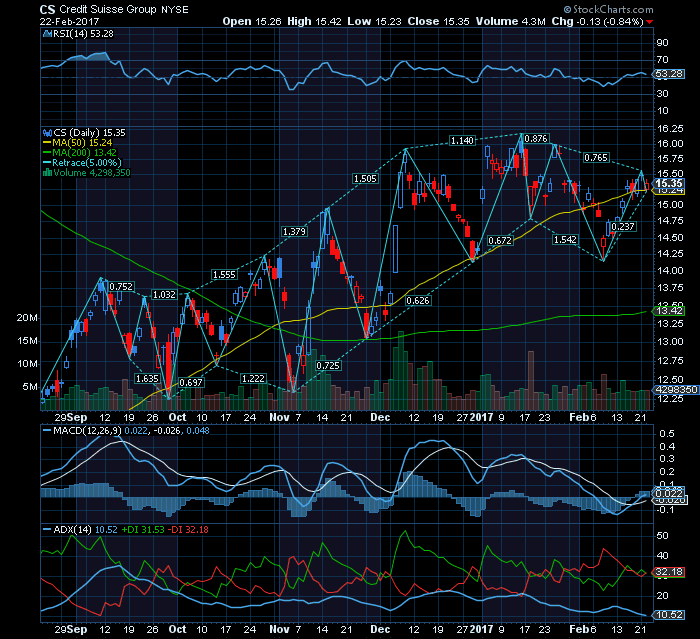Click the 0.022 MACD value tag on axis
The height and width of the screenshot is (639, 700).
(x=669, y=493)
